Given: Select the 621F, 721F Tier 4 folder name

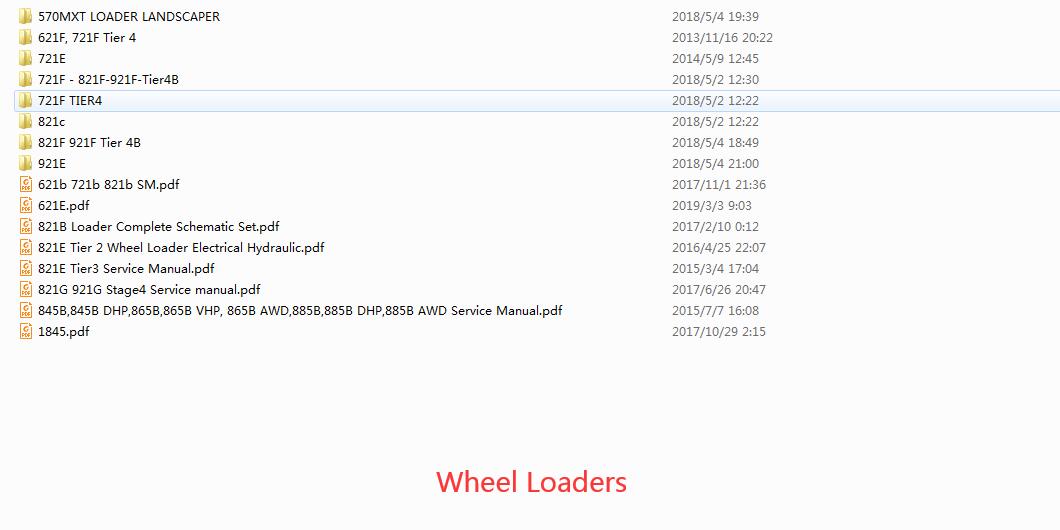Looking at the screenshot, I should (x=87, y=37).
